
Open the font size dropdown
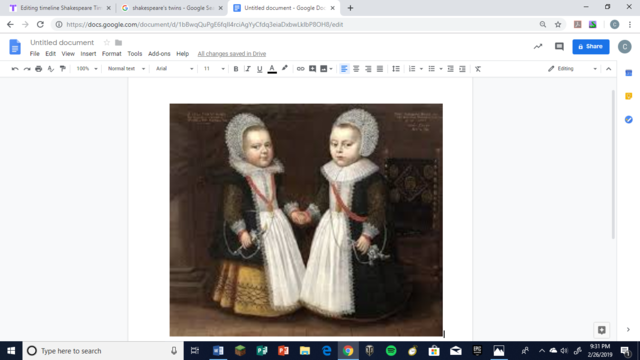click(x=214, y=69)
